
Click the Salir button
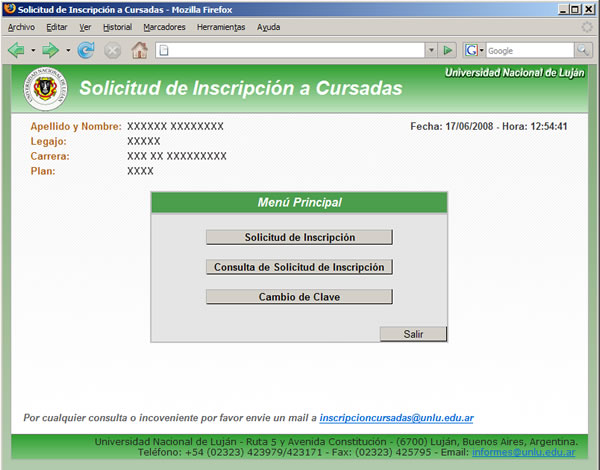click(x=413, y=334)
